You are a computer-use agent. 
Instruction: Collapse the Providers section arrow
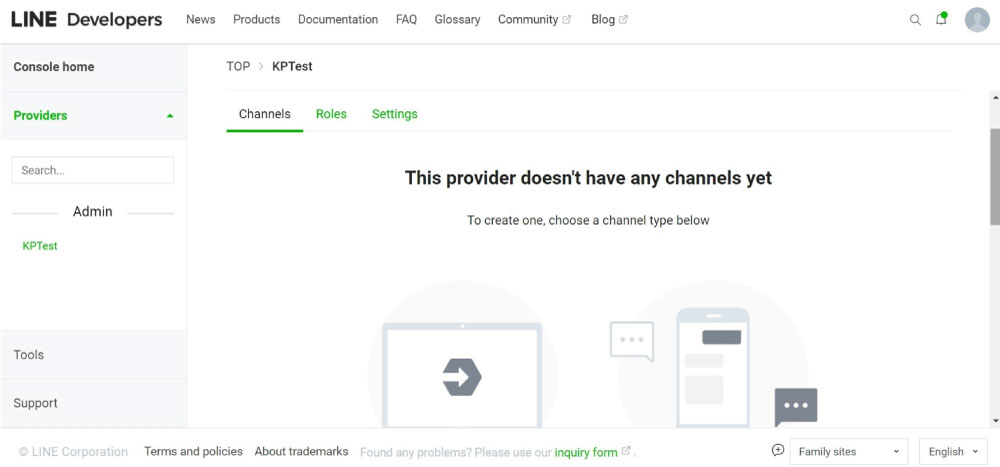[x=170, y=115]
